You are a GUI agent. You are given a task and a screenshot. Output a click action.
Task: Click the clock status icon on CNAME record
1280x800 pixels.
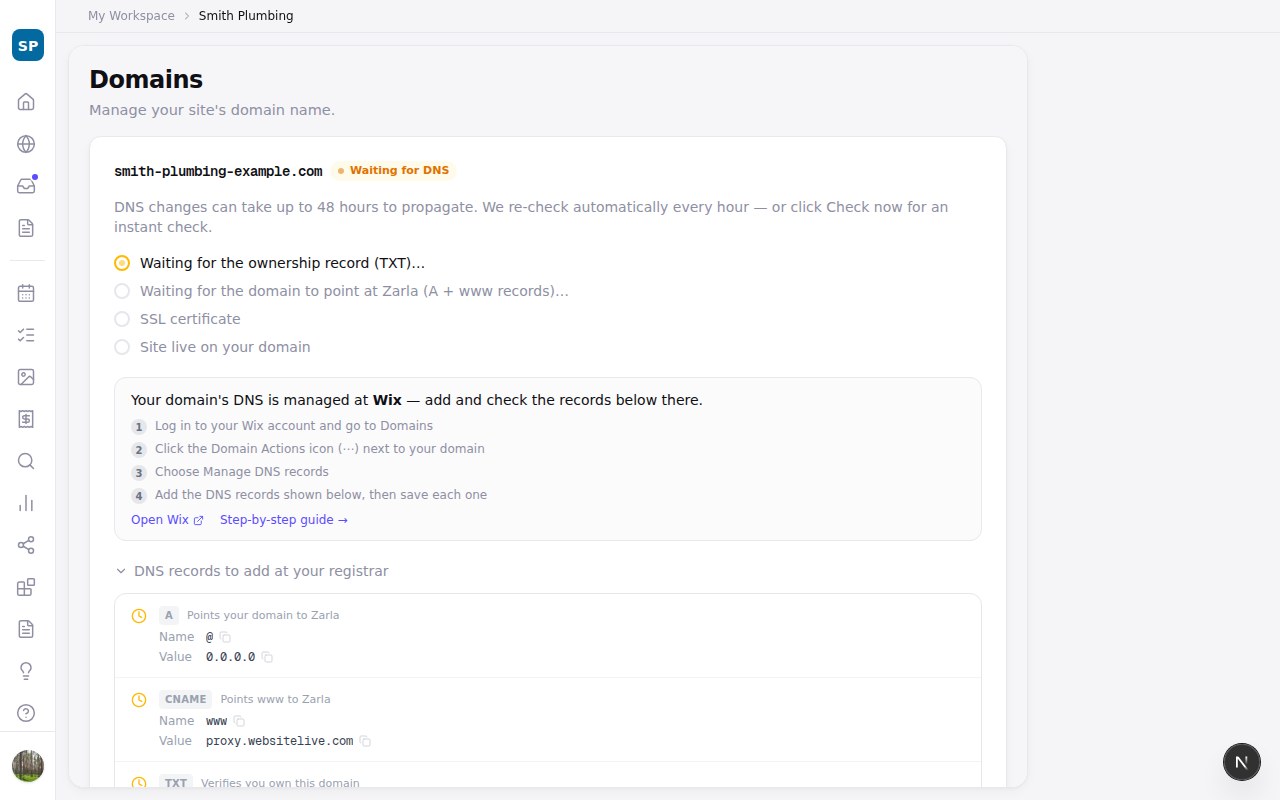139,700
